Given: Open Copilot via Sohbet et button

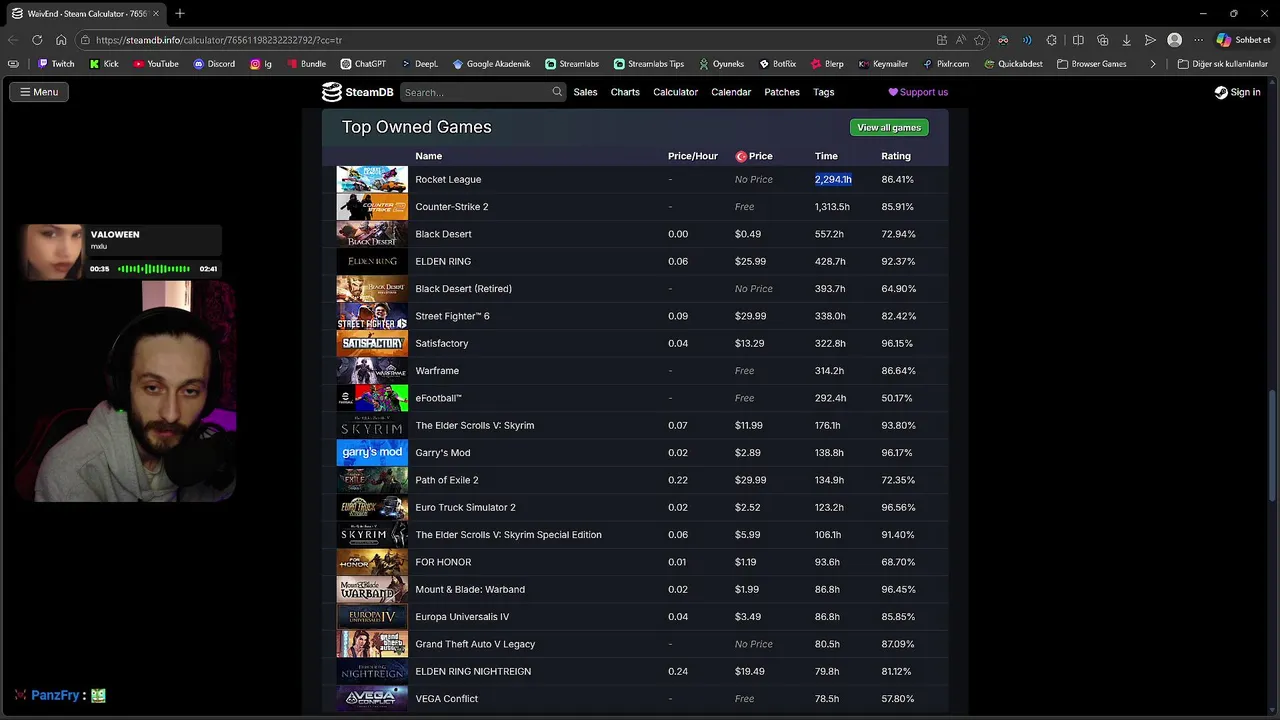Looking at the screenshot, I should (1243, 40).
